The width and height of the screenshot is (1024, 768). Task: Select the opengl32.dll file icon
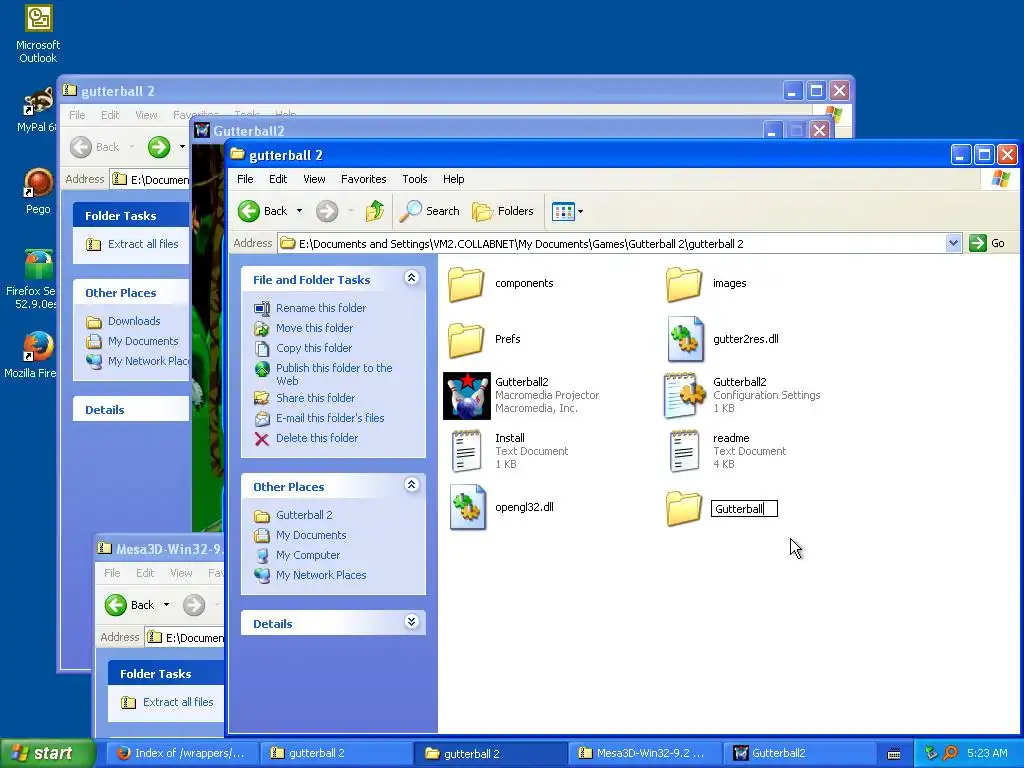(x=467, y=507)
